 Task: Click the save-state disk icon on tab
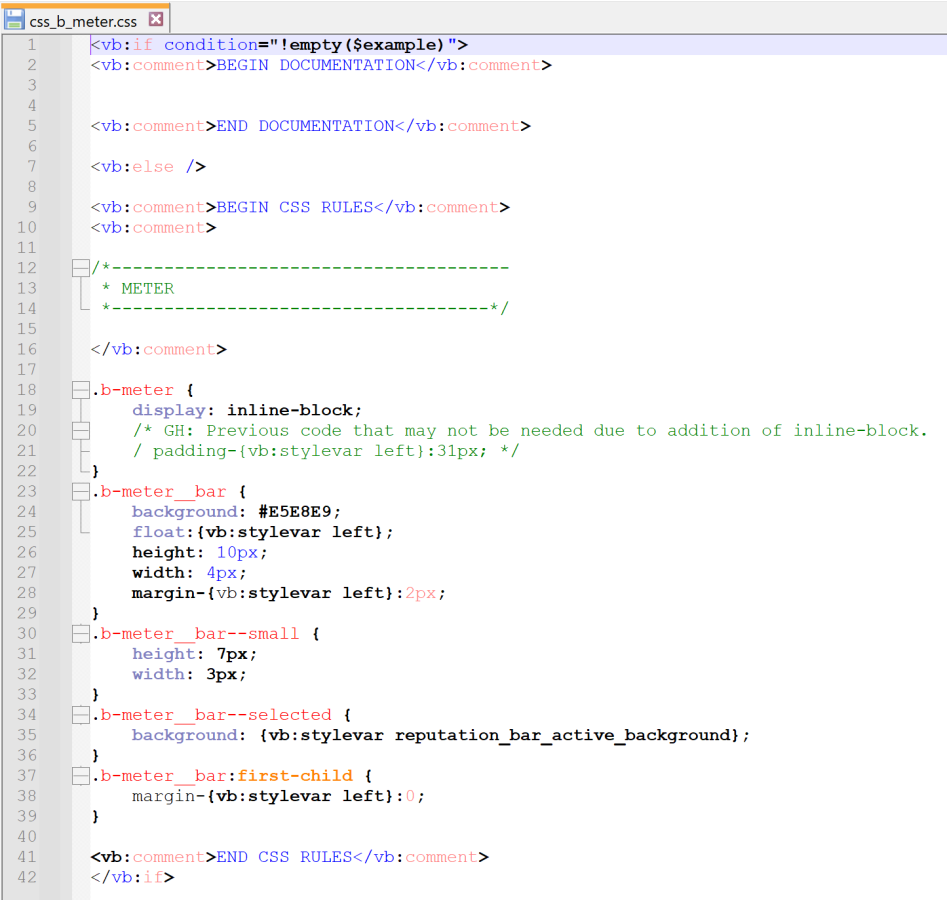point(14,20)
